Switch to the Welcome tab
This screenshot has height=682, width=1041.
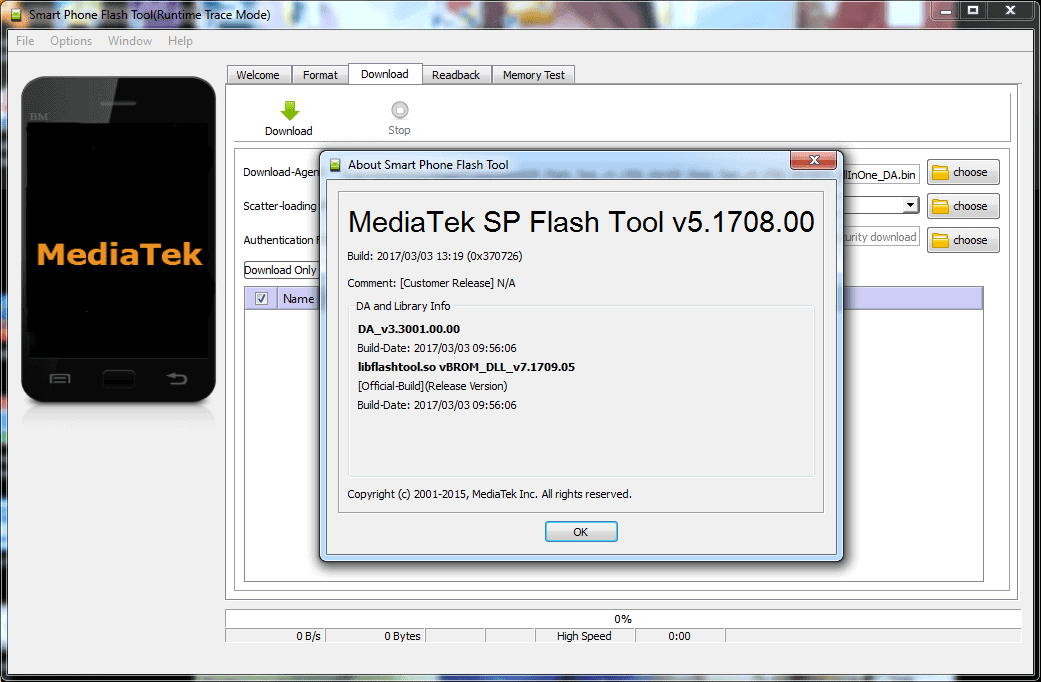tap(258, 75)
